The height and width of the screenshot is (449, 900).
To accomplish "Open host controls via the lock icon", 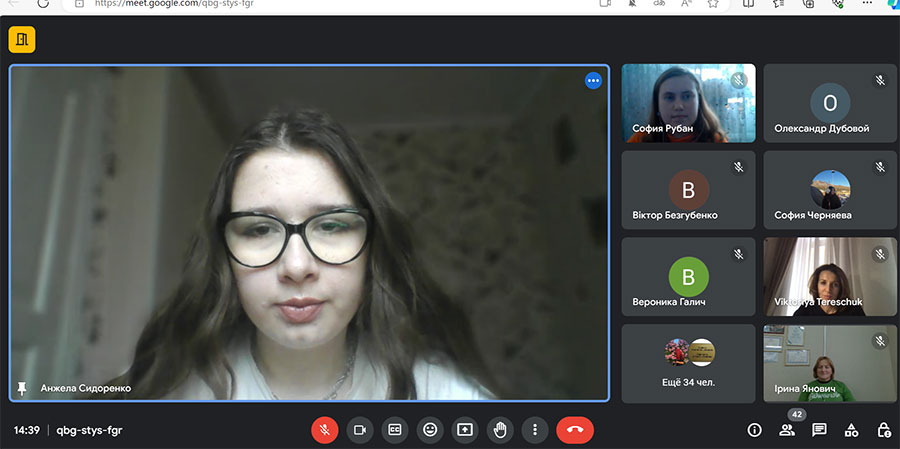I will 884,430.
